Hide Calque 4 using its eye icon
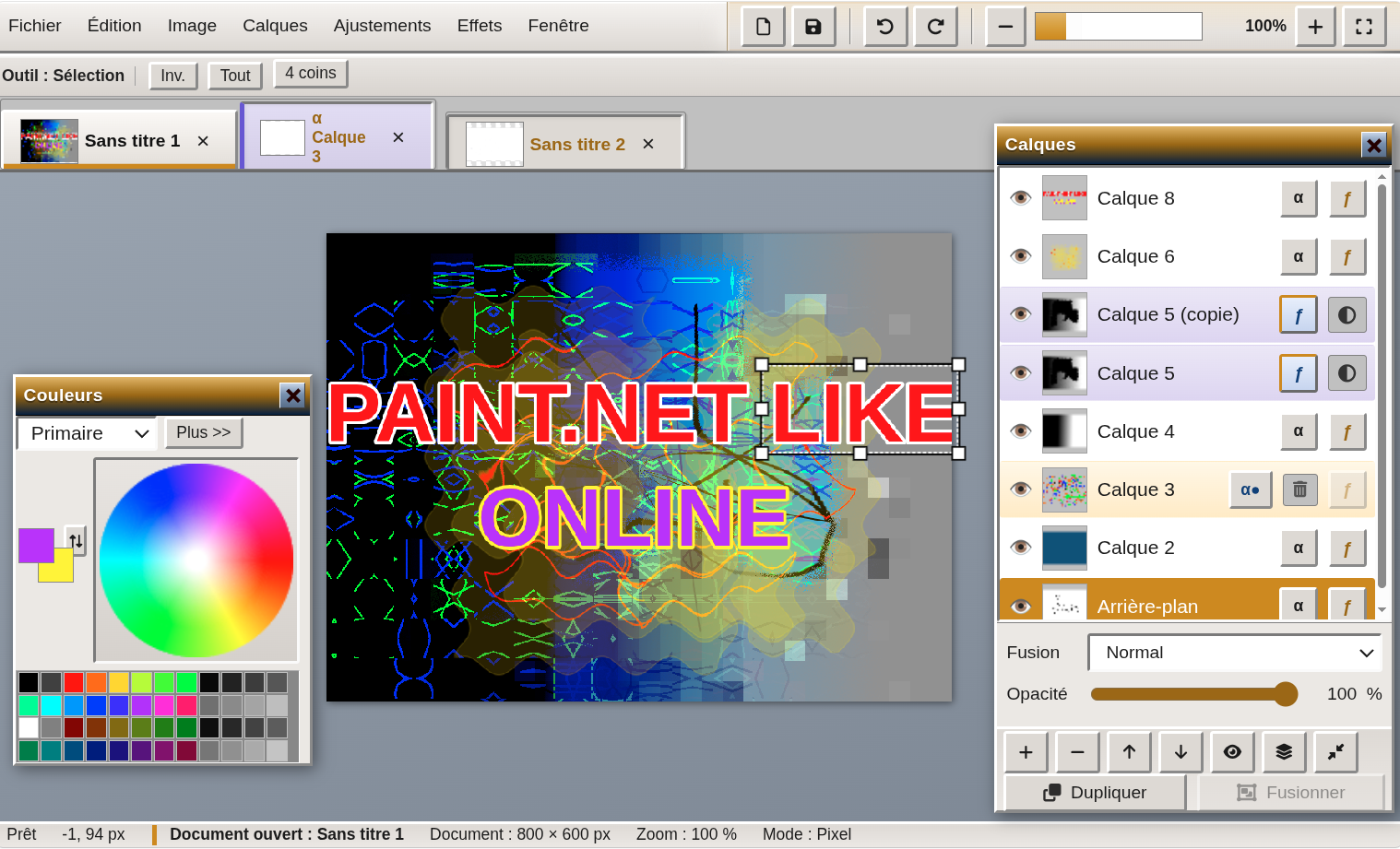This screenshot has height=849, width=1400. [x=1020, y=431]
